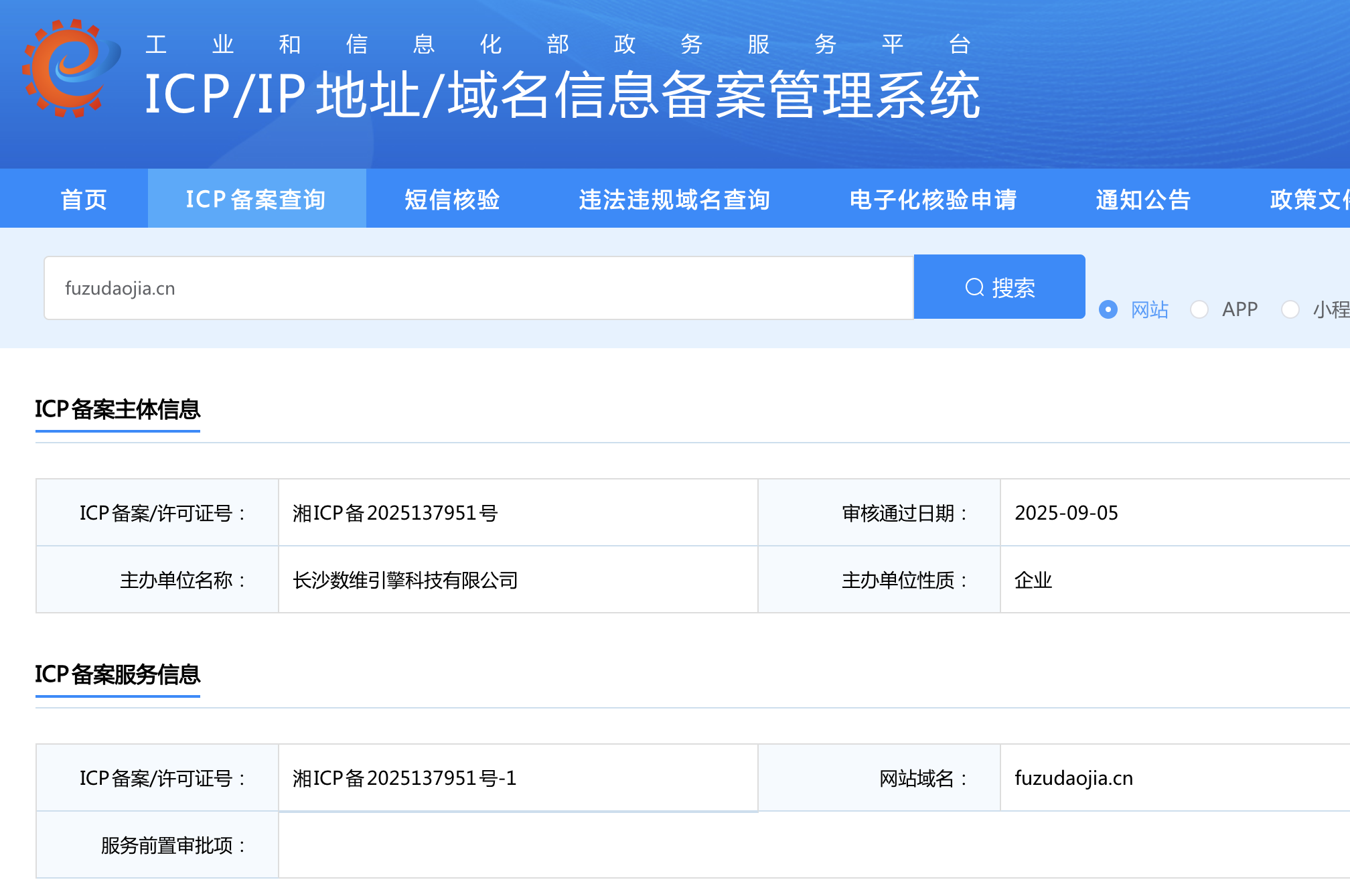Open the 首页 navigation tab
The height and width of the screenshot is (896, 1350).
point(84,199)
